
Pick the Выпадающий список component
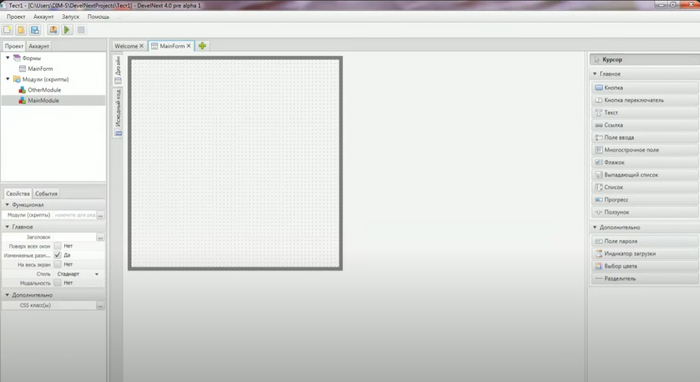pos(645,175)
